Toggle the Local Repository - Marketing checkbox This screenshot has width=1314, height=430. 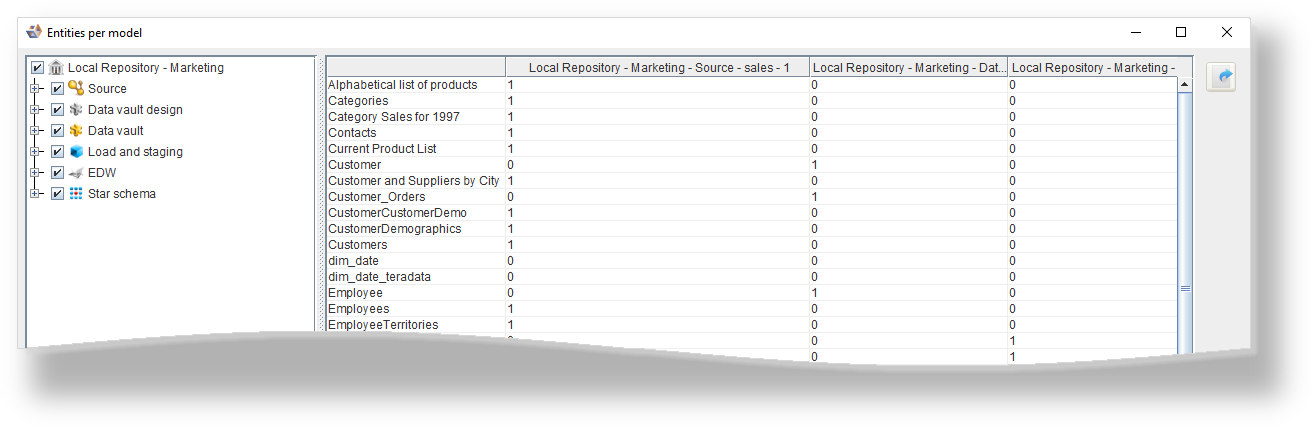38,68
